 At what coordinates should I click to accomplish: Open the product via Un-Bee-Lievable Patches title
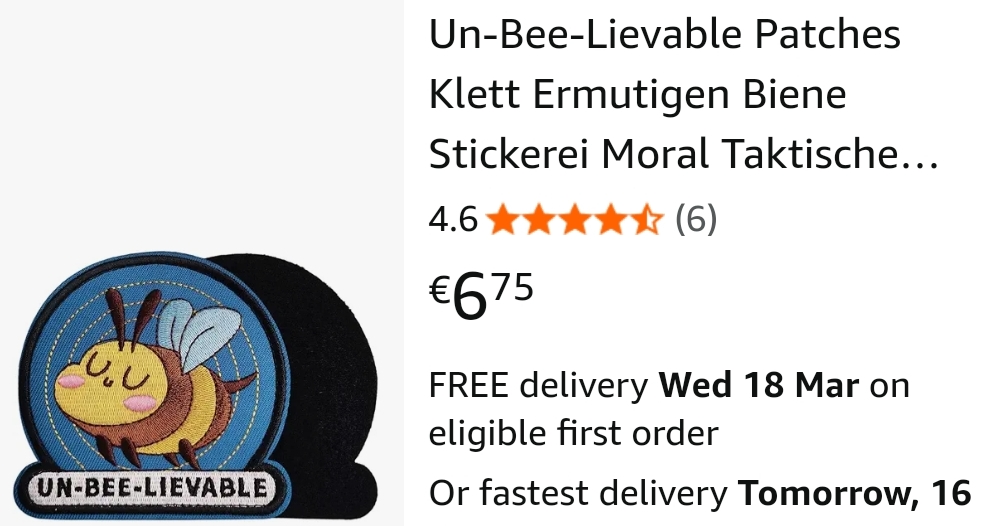pyautogui.click(x=665, y=34)
